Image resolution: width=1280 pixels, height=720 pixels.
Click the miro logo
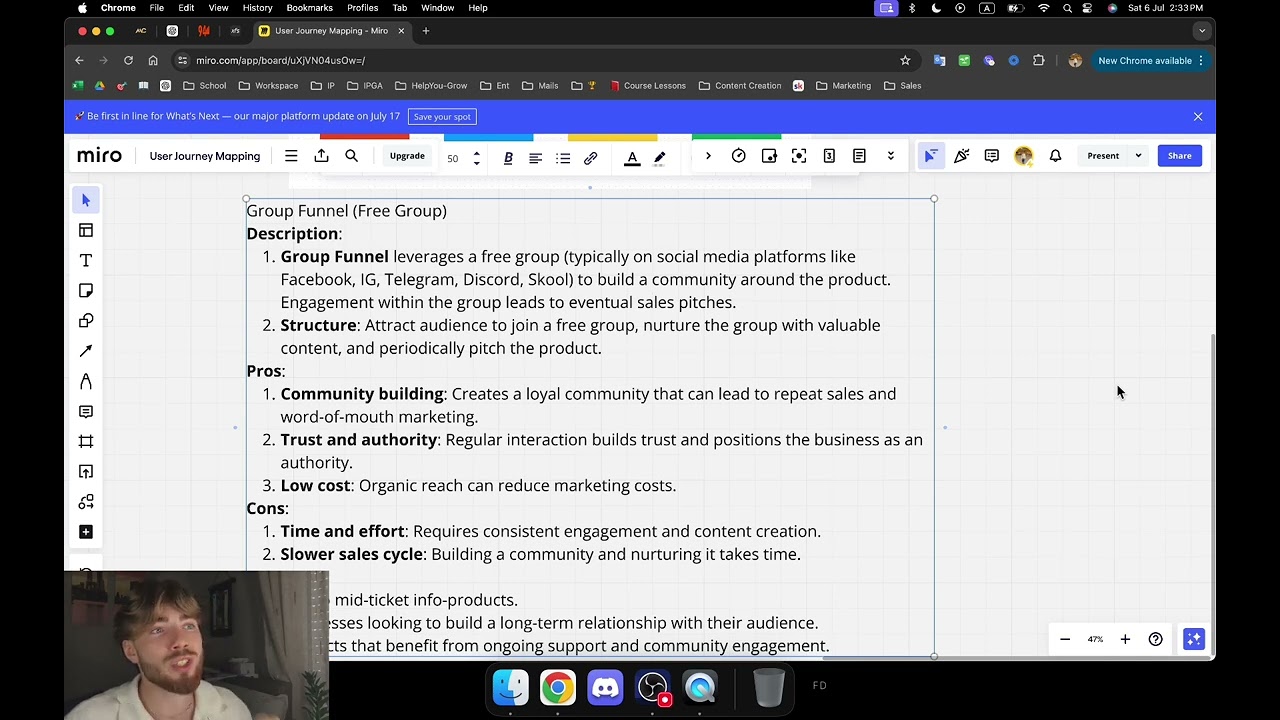pyautogui.click(x=100, y=156)
